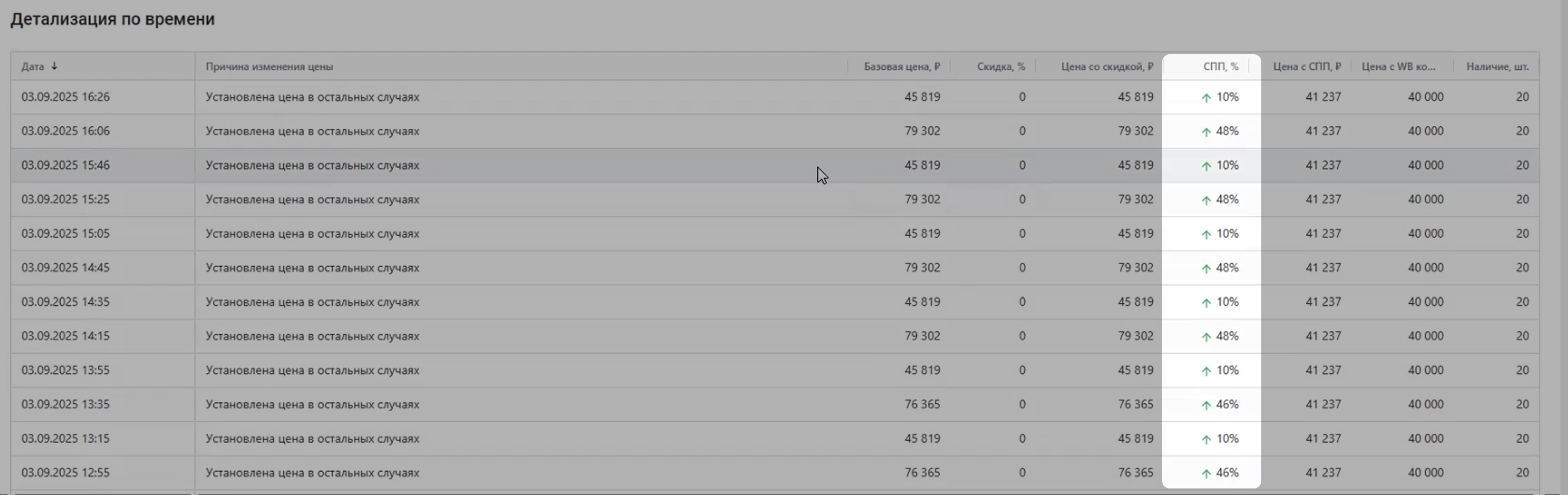Image resolution: width=1568 pixels, height=495 pixels.
Task: Click base price 76 365 in 13:35 row
Action: [x=921, y=404]
